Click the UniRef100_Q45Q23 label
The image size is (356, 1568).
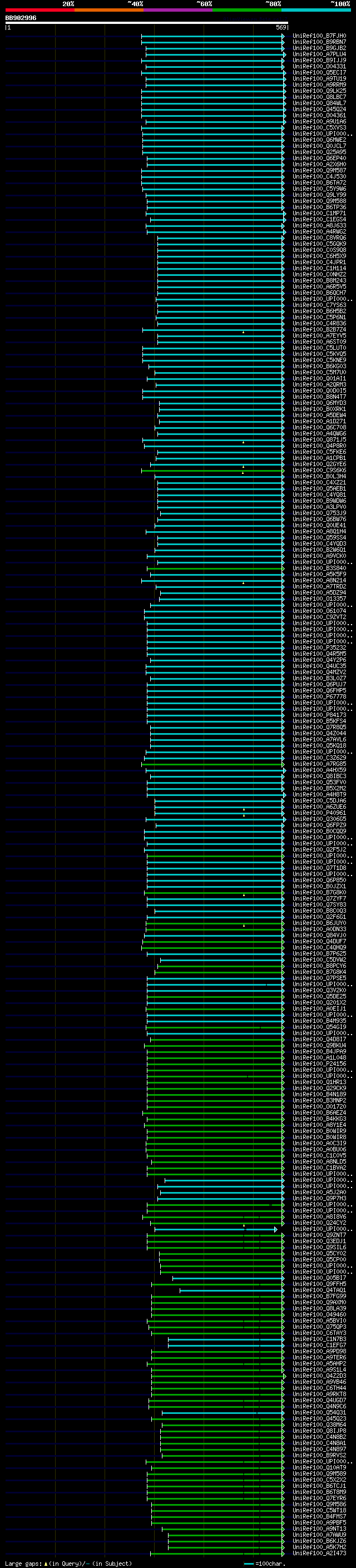coord(319,1418)
